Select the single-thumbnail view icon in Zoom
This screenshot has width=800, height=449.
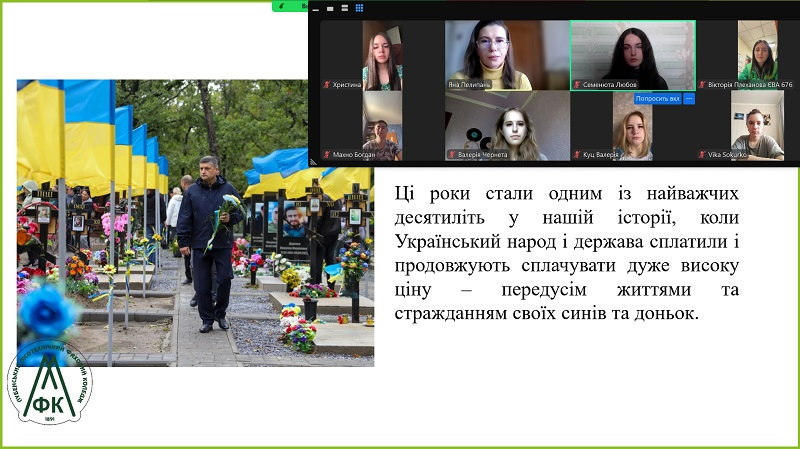tap(330, 8)
